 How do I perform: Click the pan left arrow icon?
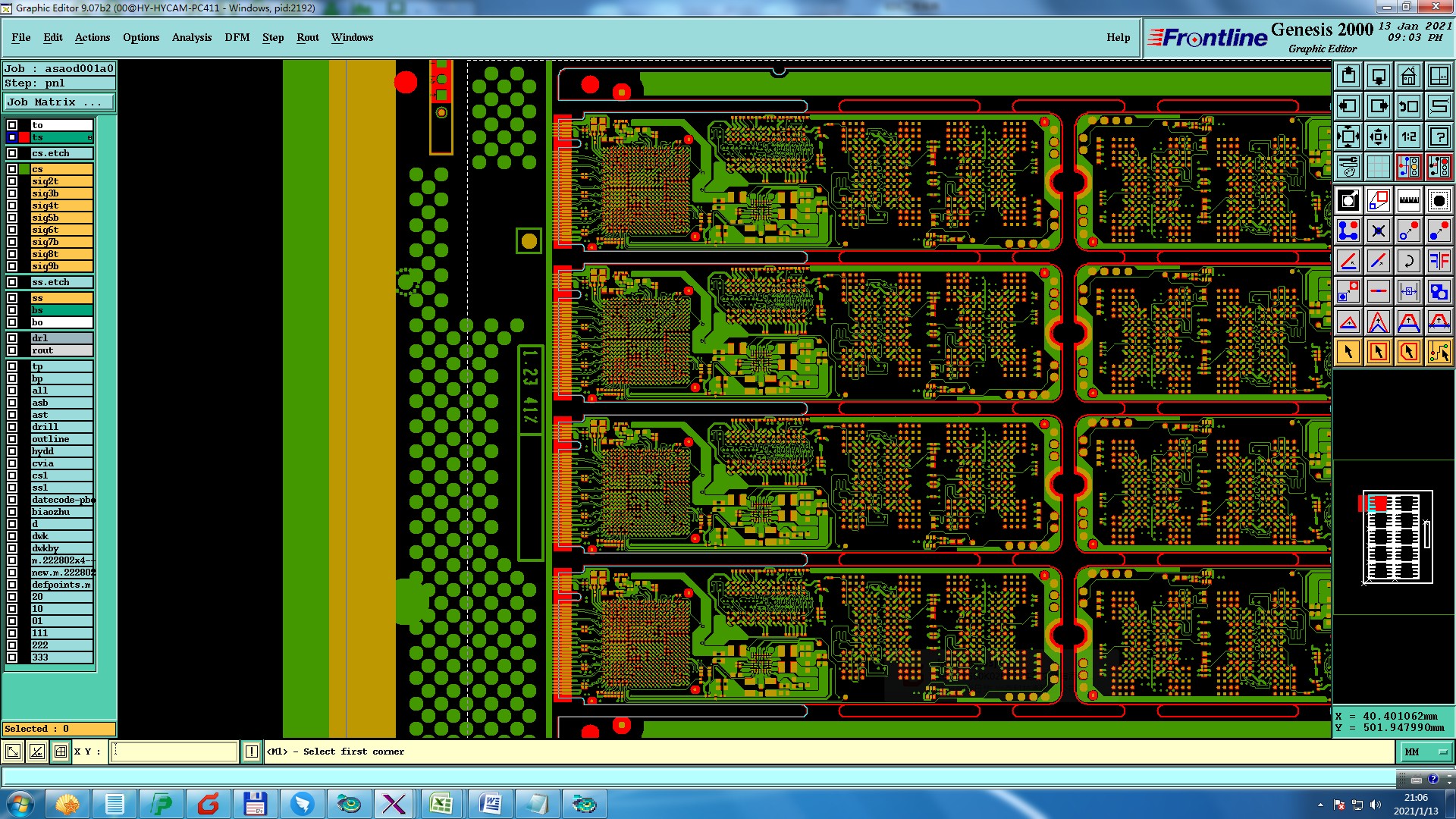click(1348, 106)
